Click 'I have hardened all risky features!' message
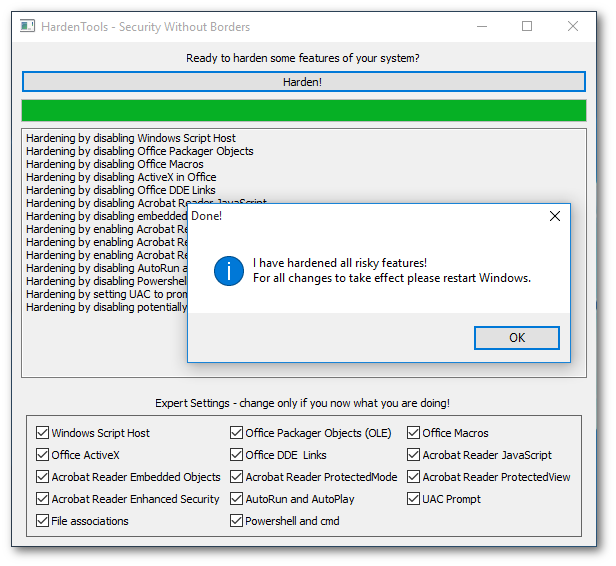Screen dimensions: 616x566 click(340, 263)
